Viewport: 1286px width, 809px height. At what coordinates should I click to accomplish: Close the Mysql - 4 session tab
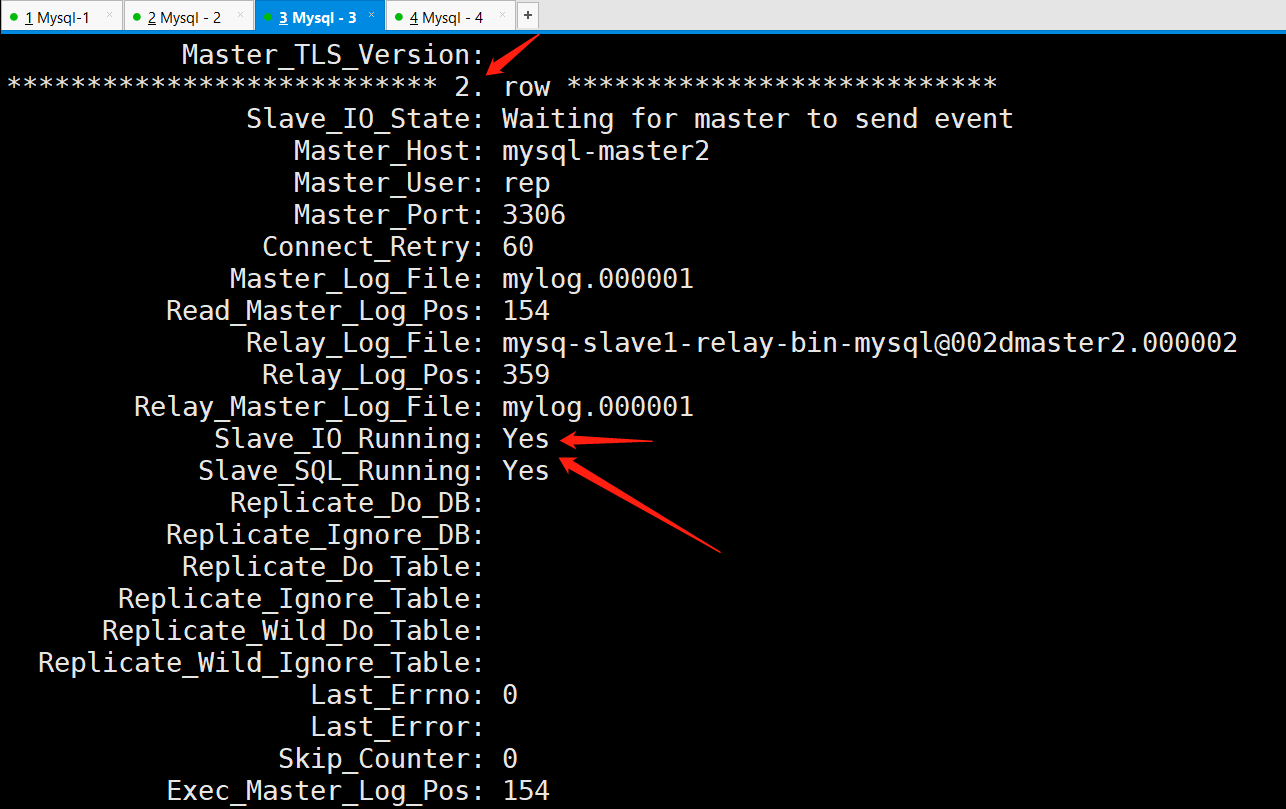tap(500, 15)
